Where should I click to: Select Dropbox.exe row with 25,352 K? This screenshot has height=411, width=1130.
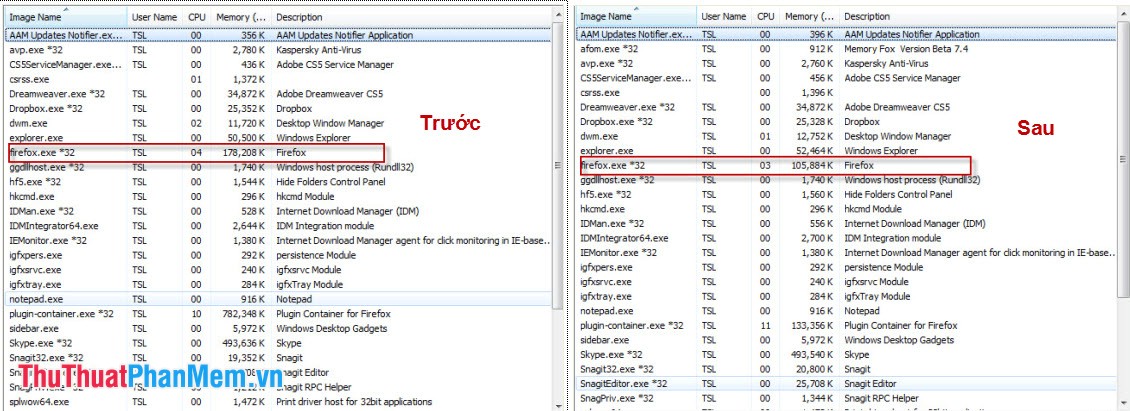[279, 109]
